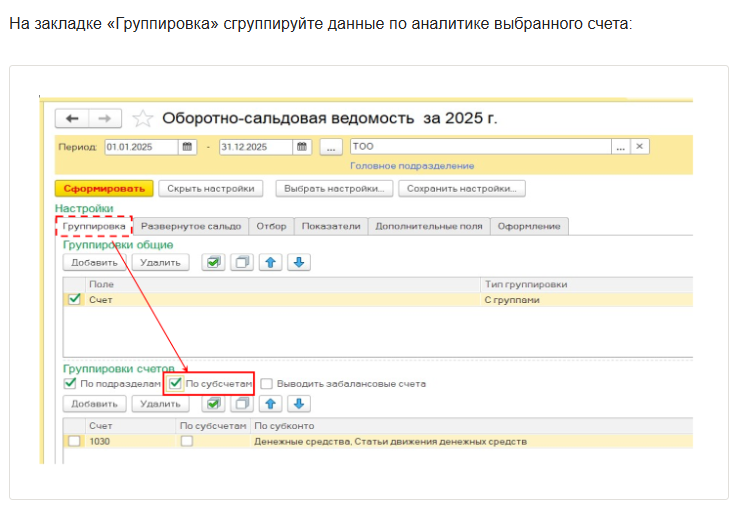Open the Оформление tab
Image resolution: width=742 pixels, height=517 pixels.
(x=529, y=226)
